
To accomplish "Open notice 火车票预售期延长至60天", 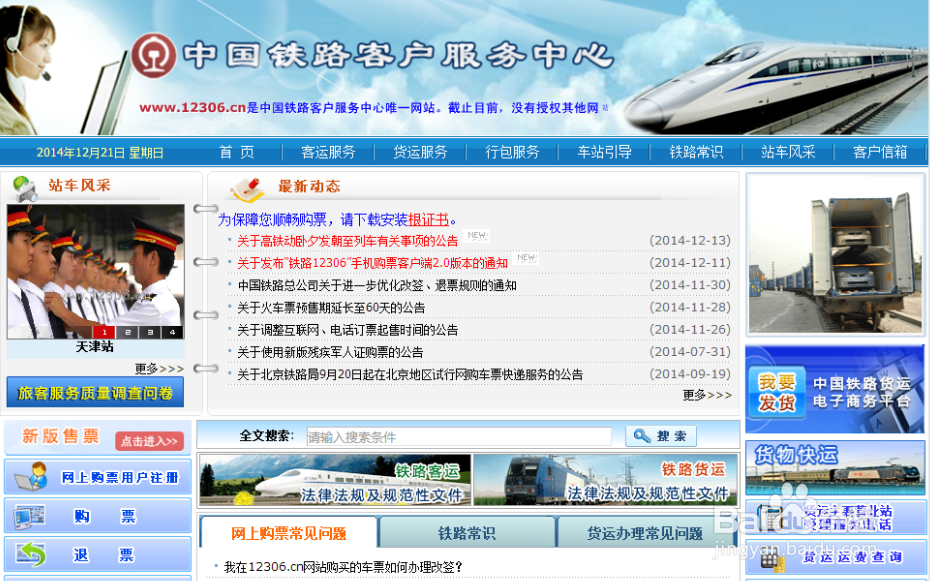I will (331, 308).
